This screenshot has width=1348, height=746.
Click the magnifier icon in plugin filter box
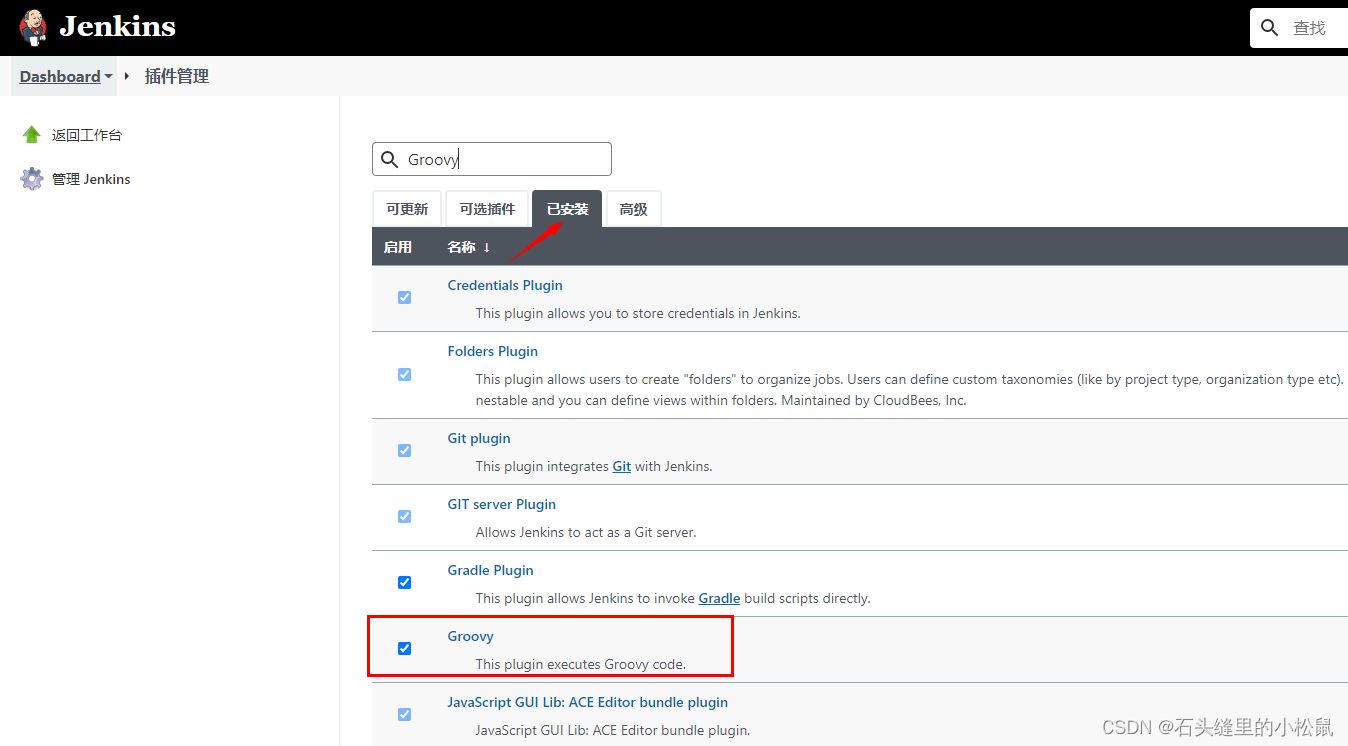coord(390,159)
